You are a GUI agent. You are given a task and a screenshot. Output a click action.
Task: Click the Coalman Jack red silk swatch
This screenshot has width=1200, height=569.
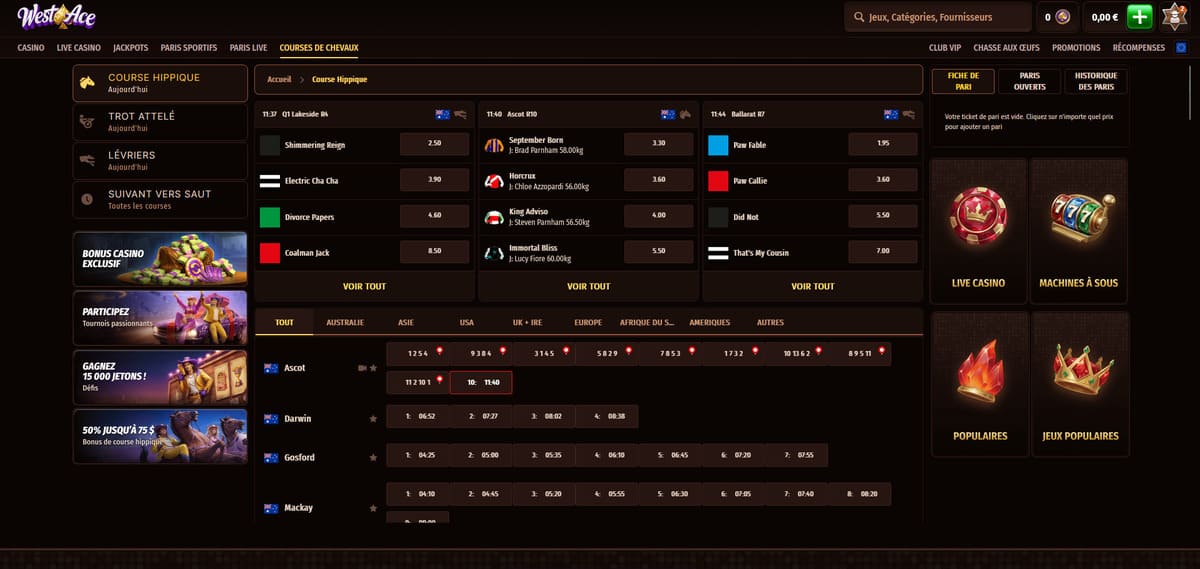pyautogui.click(x=270, y=253)
